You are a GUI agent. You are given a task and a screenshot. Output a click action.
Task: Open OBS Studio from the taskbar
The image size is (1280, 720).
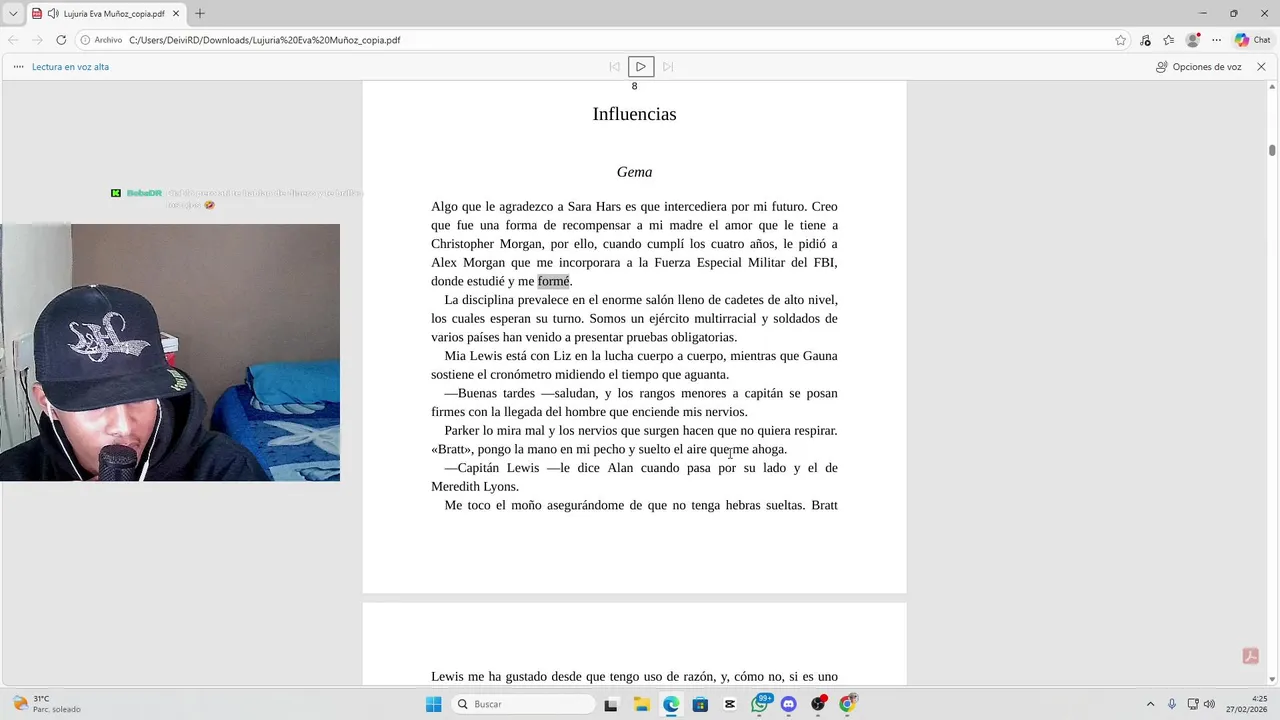[x=819, y=704]
